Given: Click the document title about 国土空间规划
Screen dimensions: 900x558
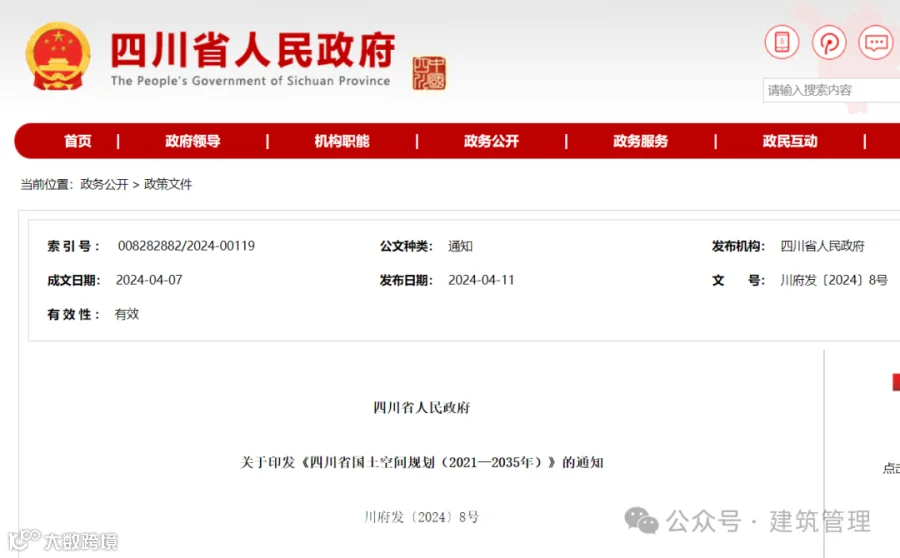Looking at the screenshot, I should point(422,462).
